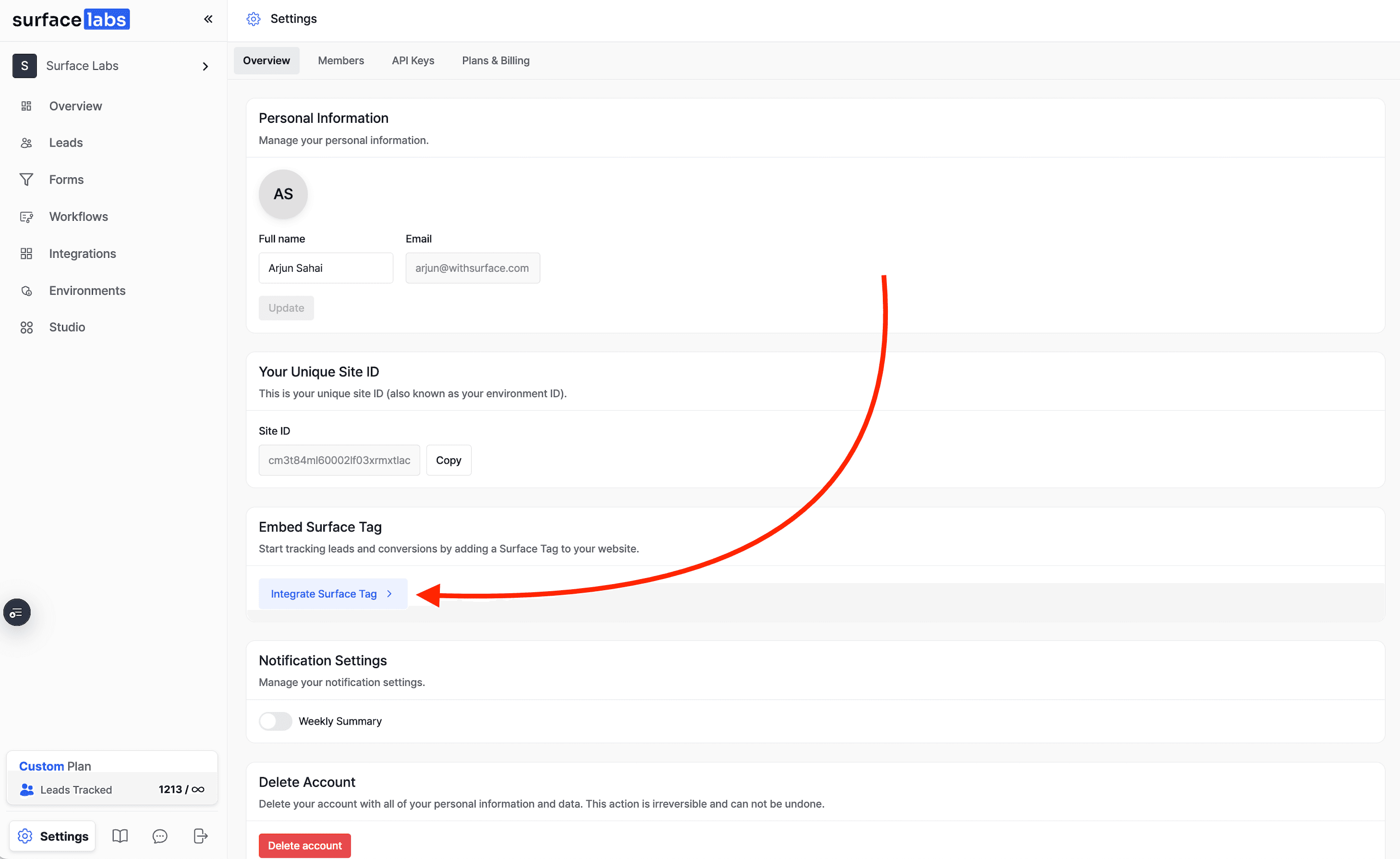
Task: Click the Overview sidebar grid icon
Action: (26, 106)
